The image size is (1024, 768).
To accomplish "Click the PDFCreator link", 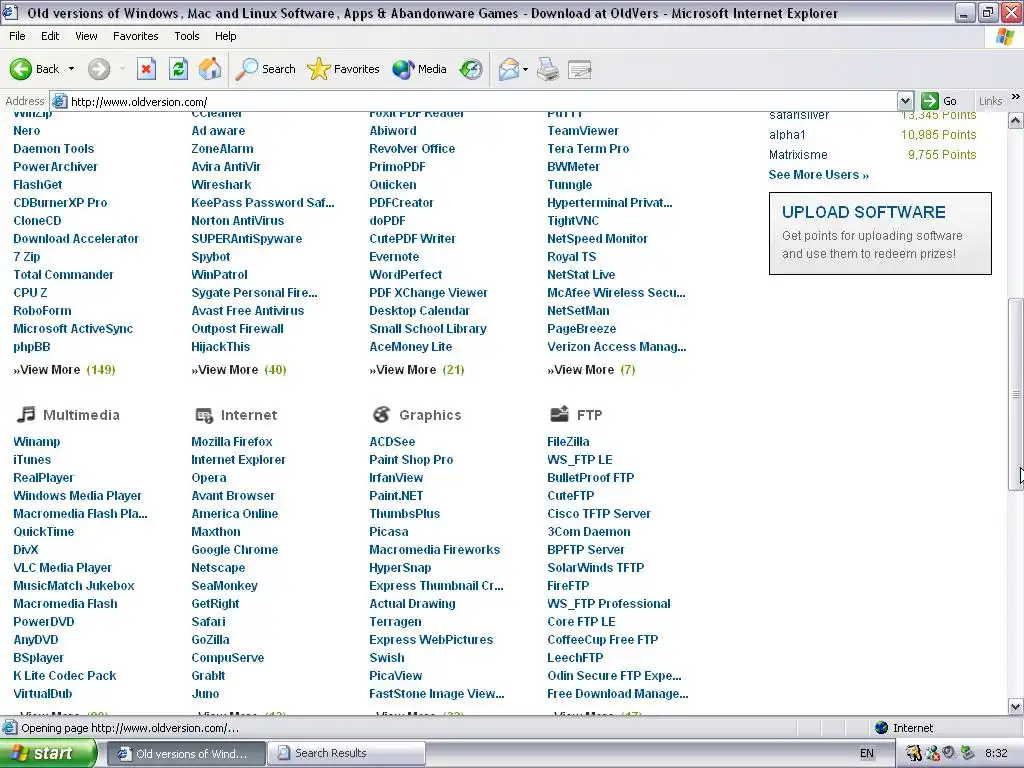I will pos(401,202).
